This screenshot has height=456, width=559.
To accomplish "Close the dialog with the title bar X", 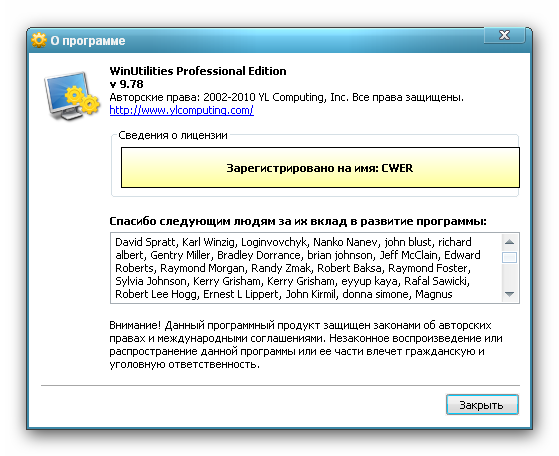I will click(504, 35).
